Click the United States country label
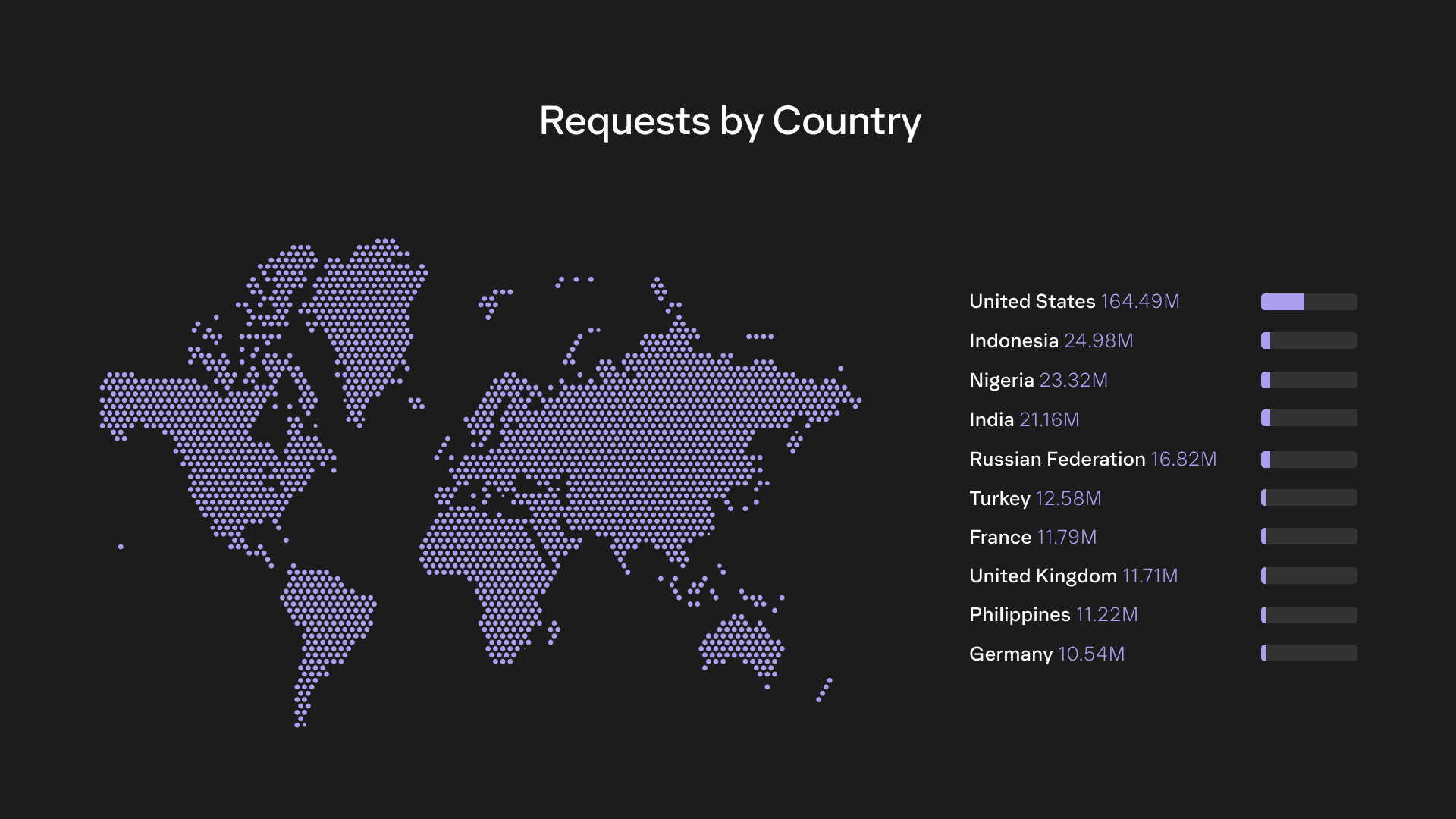 1031,302
